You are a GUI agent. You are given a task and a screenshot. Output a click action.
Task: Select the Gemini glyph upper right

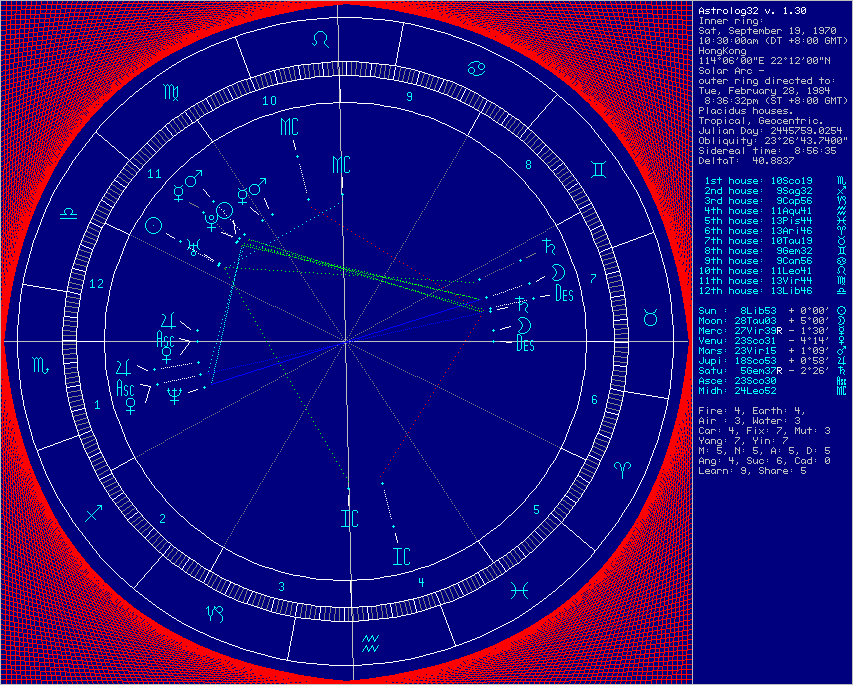click(x=598, y=168)
